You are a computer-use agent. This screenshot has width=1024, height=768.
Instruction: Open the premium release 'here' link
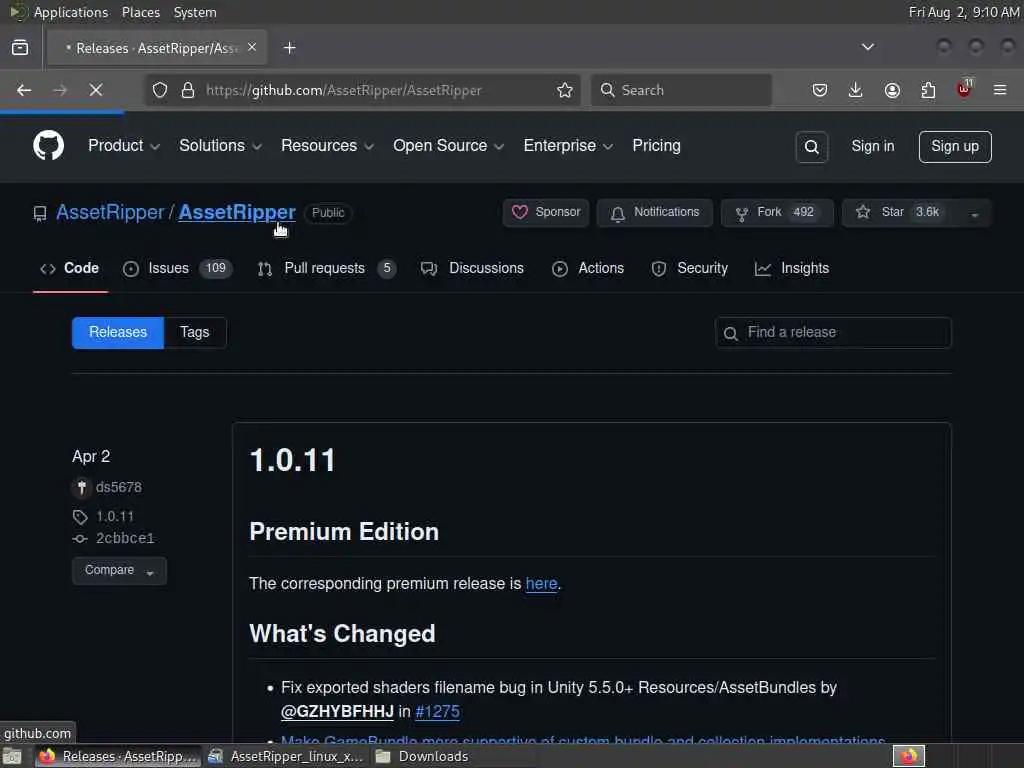[541, 583]
